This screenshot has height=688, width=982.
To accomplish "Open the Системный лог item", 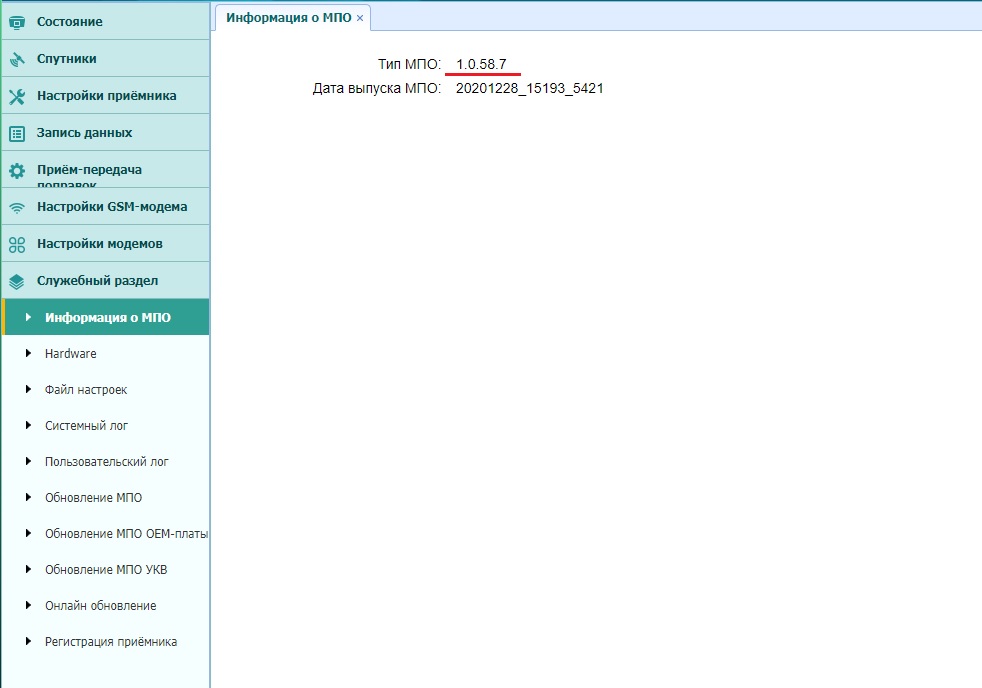I will (106, 425).
